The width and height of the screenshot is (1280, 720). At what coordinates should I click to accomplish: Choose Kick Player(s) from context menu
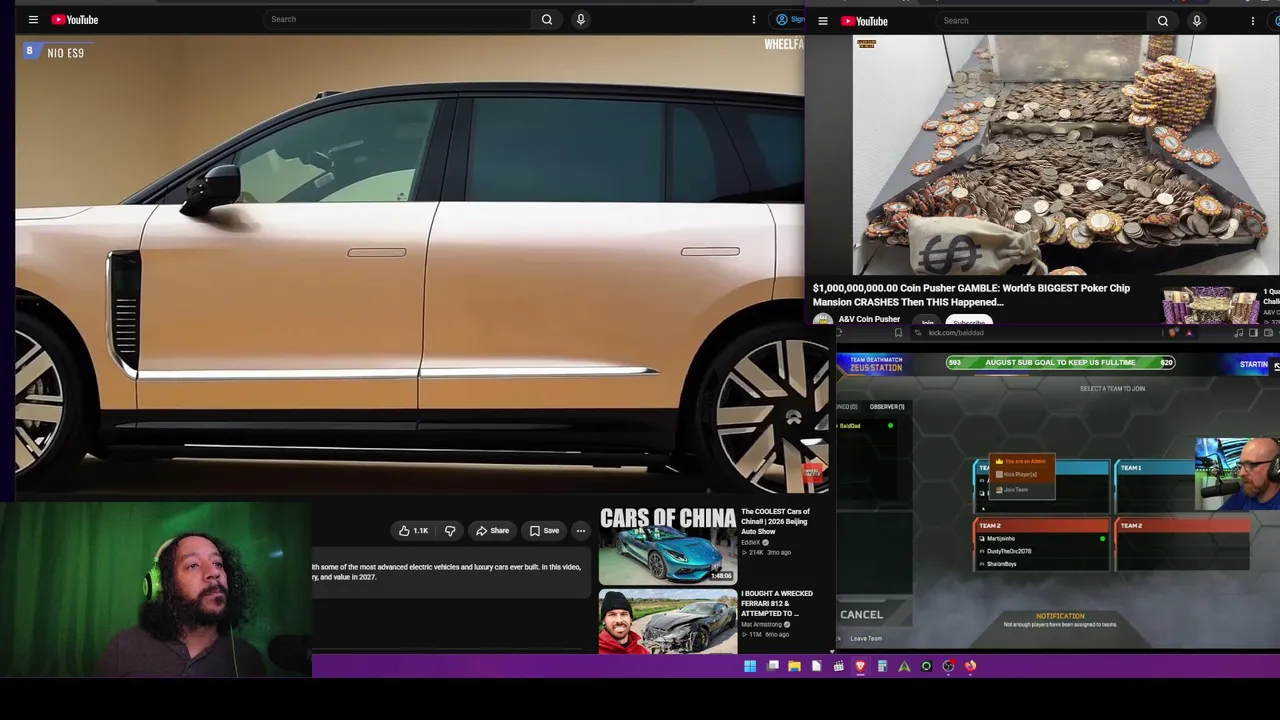1020,474
